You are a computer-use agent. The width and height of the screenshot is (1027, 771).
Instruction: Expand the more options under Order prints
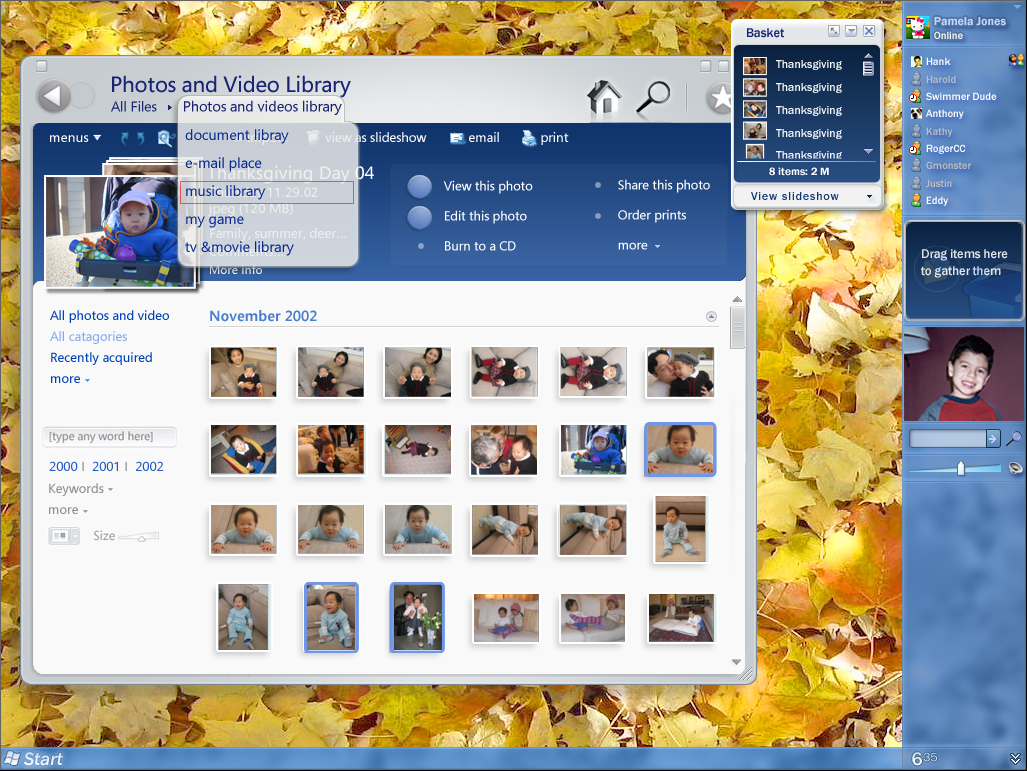click(x=639, y=246)
